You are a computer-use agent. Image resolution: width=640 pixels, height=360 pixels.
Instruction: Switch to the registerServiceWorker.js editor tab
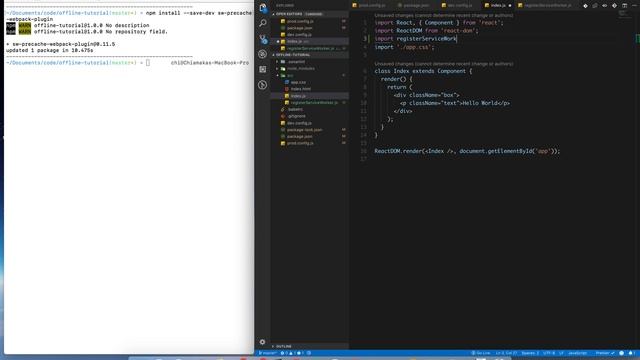click(546, 6)
